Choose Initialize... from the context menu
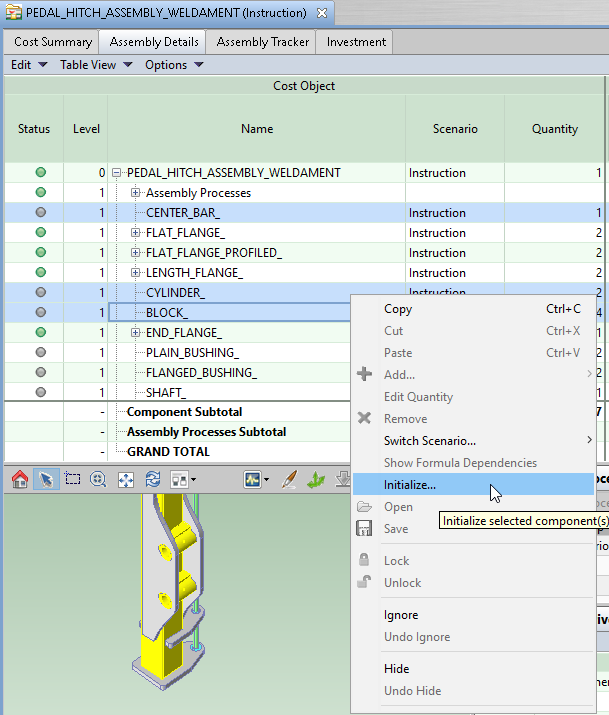 [410, 485]
